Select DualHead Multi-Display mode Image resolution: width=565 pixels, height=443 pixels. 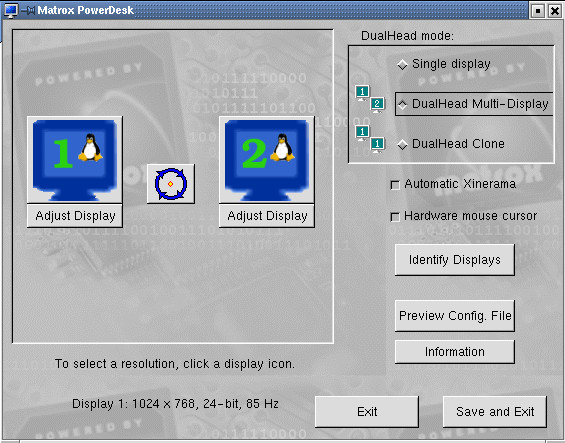(473, 104)
